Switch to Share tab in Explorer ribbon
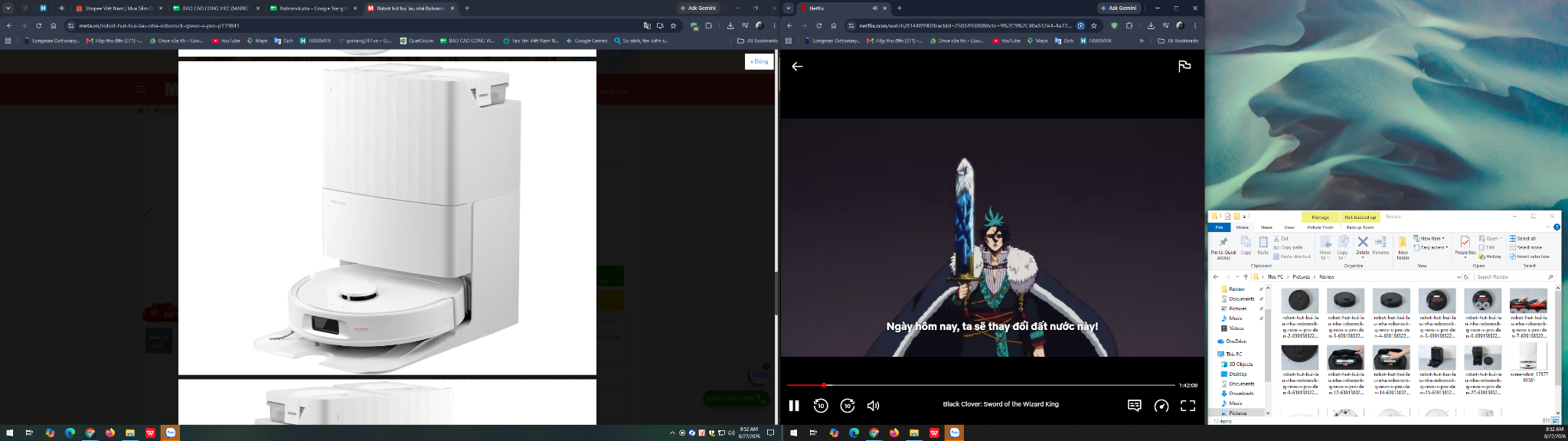1568x441 pixels. tap(1266, 227)
